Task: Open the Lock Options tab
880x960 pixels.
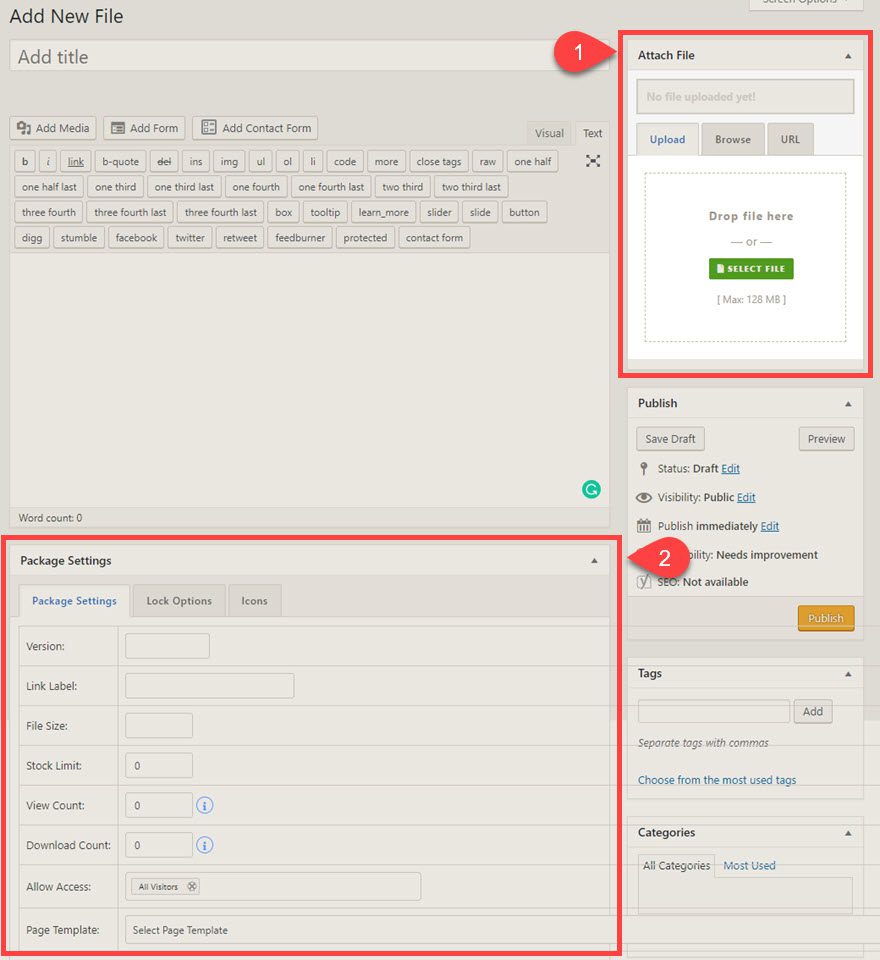Action: coord(179,601)
